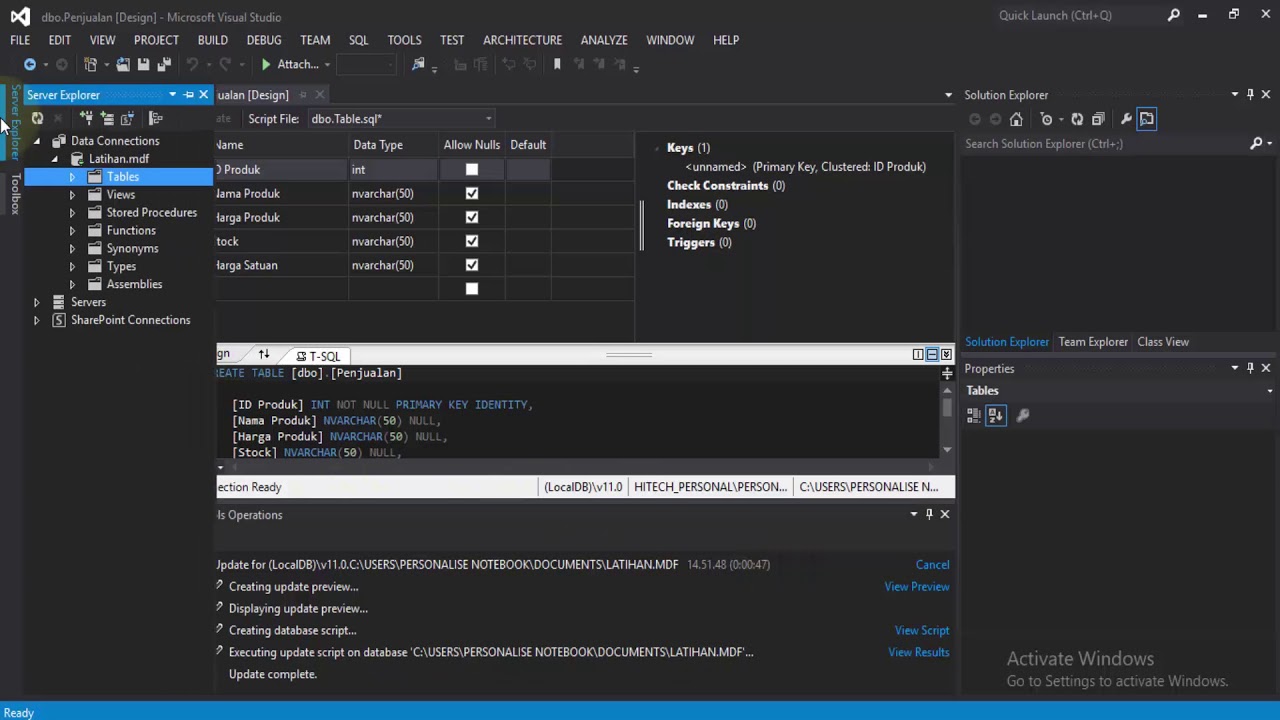Toggle Allow Nulls checkbox in empty new row

[x=472, y=289]
